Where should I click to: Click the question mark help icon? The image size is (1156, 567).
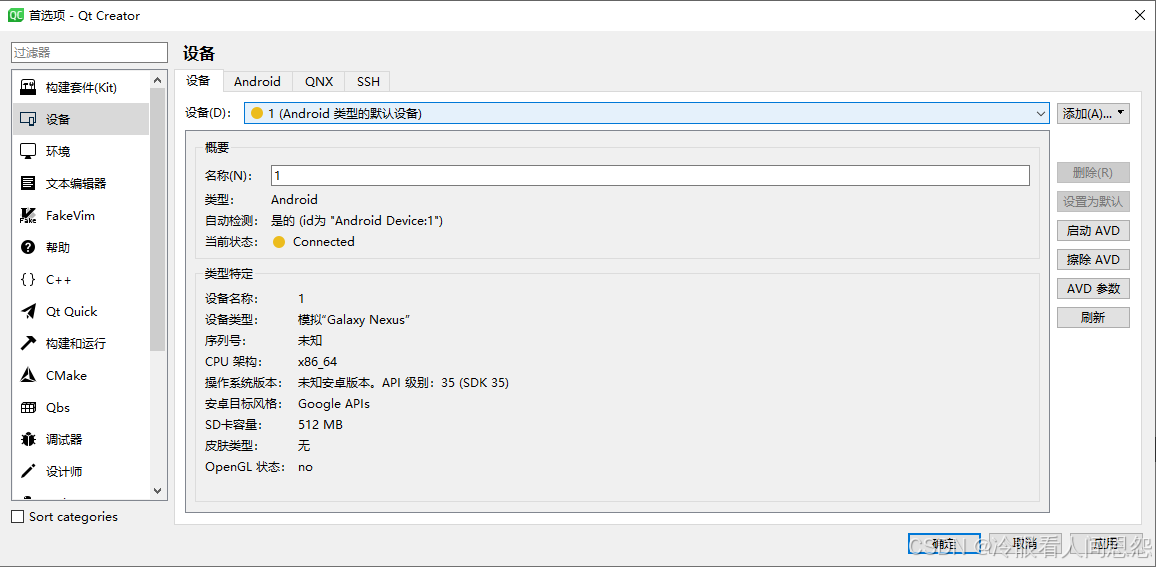pos(28,247)
